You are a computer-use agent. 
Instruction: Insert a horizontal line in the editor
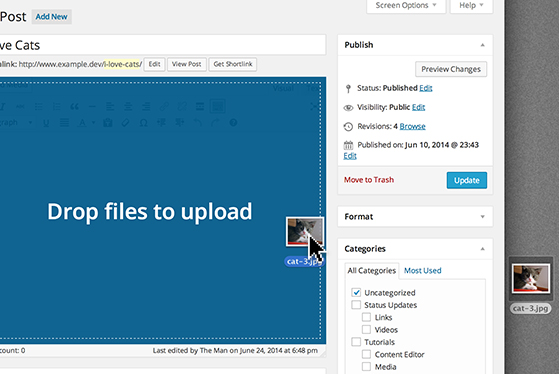point(92,106)
